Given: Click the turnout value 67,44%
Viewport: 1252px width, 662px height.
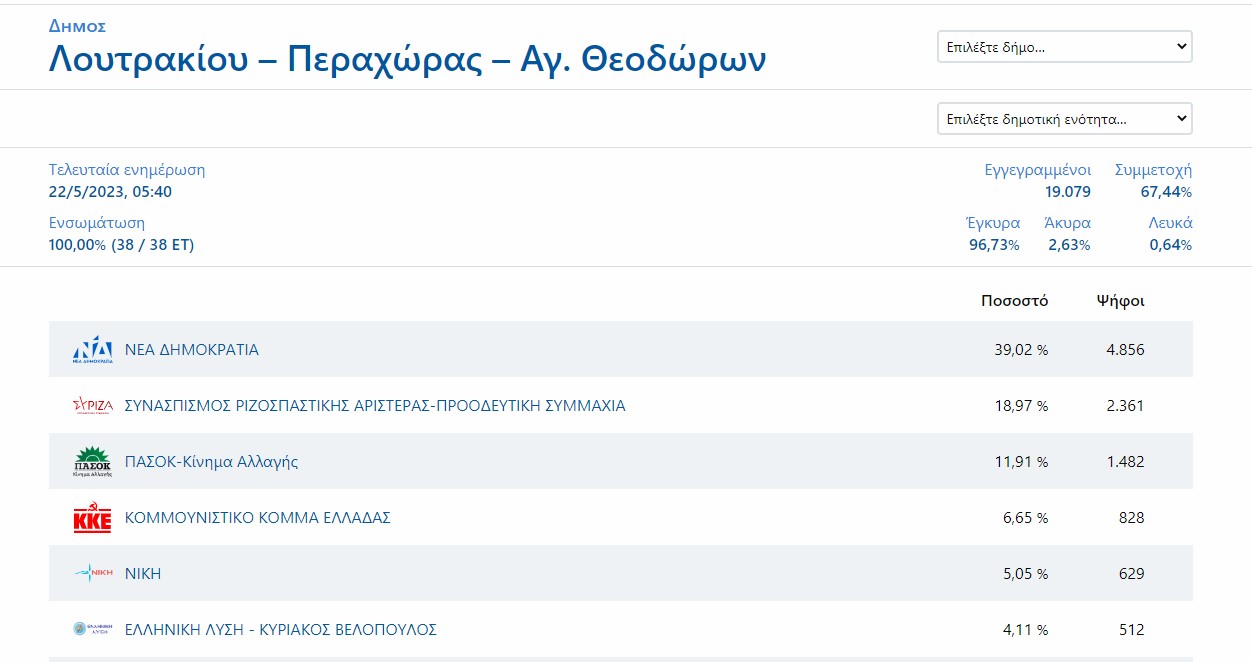Looking at the screenshot, I should 1166,192.
